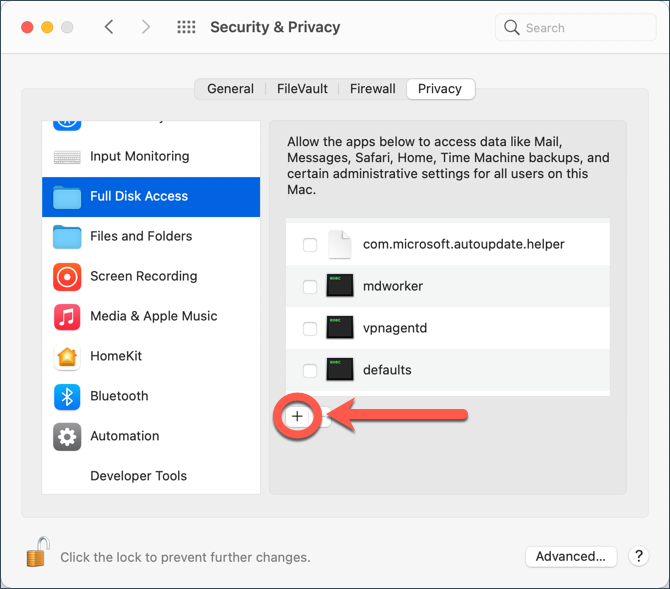
Task: Click the Advanced... button
Action: [x=571, y=556]
